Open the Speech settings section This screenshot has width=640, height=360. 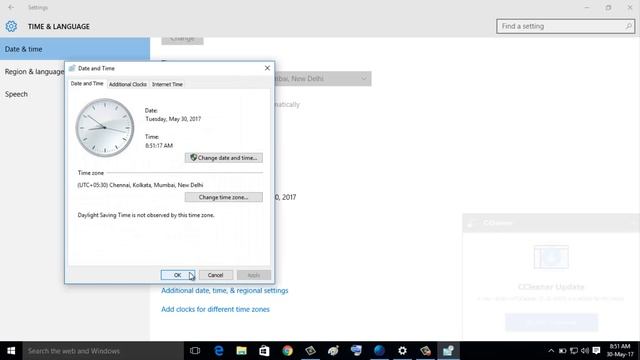[x=16, y=94]
